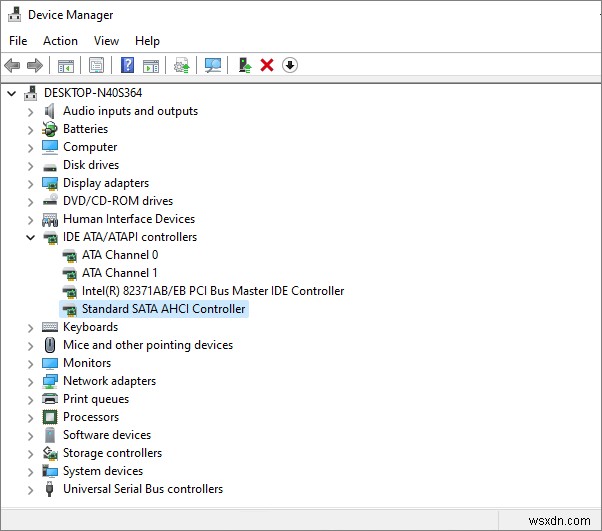Expand the Monitors chevron
The width and height of the screenshot is (602, 531).
[x=30, y=364]
